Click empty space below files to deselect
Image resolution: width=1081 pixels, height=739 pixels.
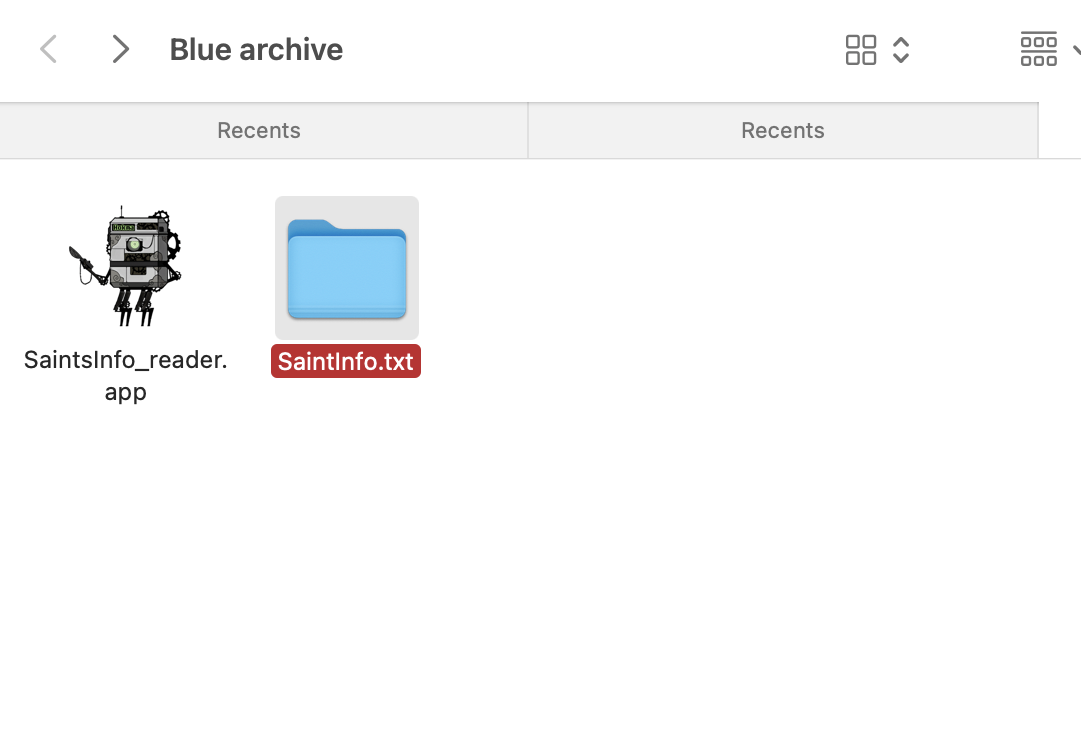pos(540,572)
